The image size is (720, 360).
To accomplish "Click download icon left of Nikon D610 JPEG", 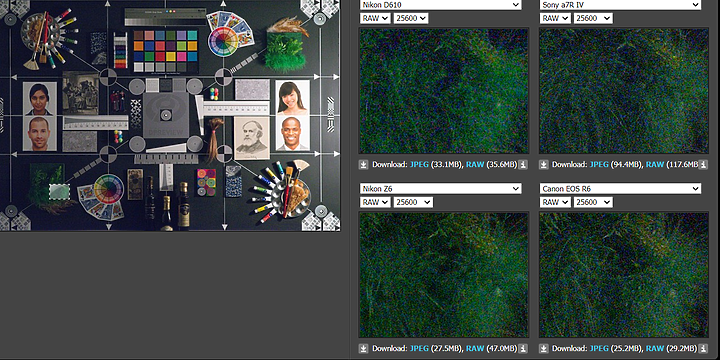I will 363,164.
